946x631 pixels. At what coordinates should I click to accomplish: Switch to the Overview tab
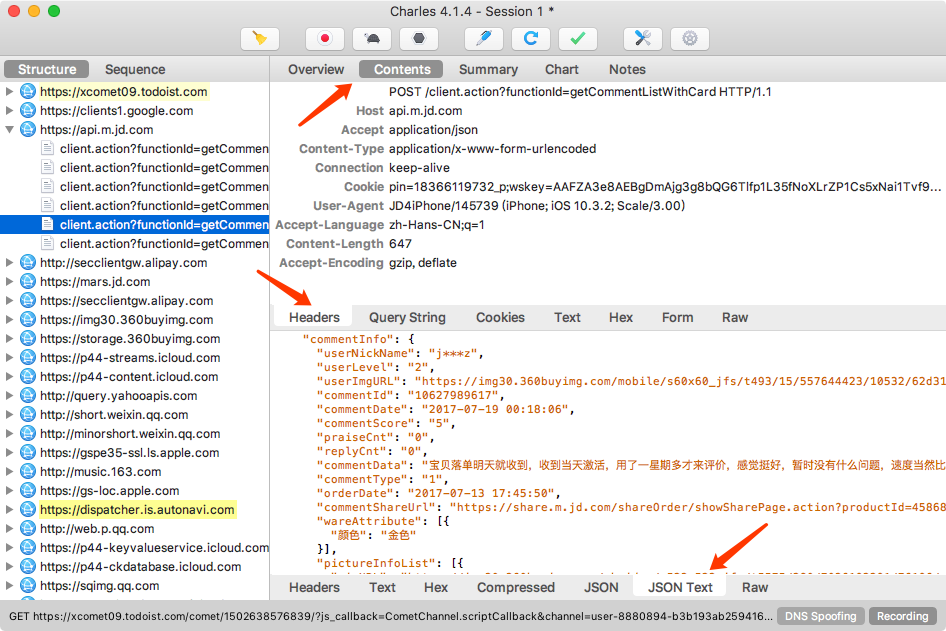tap(316, 69)
